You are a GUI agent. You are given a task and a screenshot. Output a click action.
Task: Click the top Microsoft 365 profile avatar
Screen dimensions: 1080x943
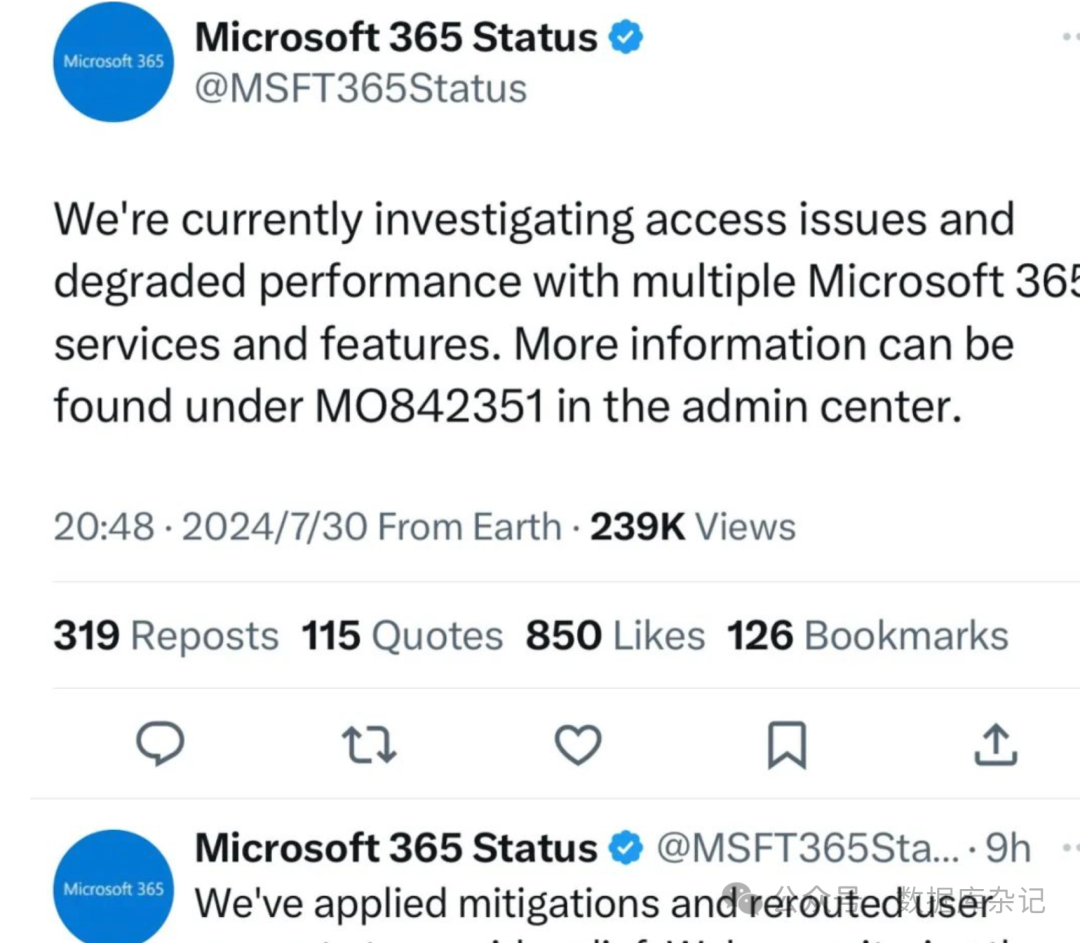tap(113, 62)
